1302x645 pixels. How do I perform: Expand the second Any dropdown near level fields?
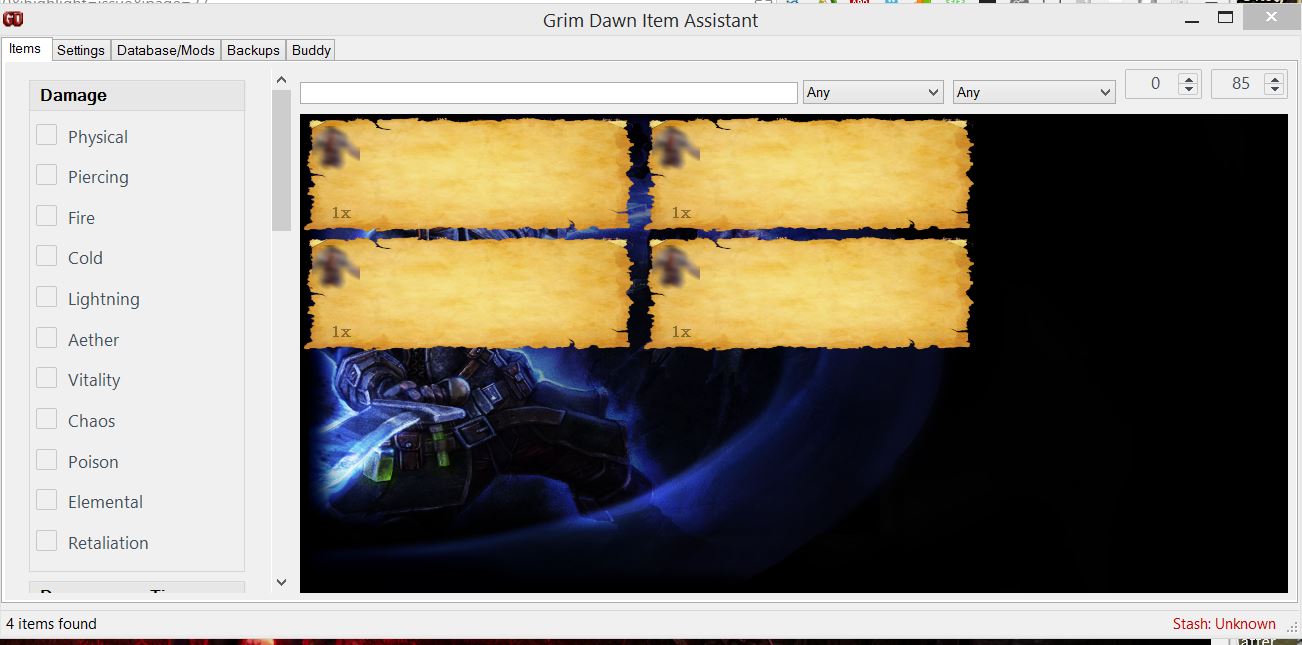coord(1033,92)
